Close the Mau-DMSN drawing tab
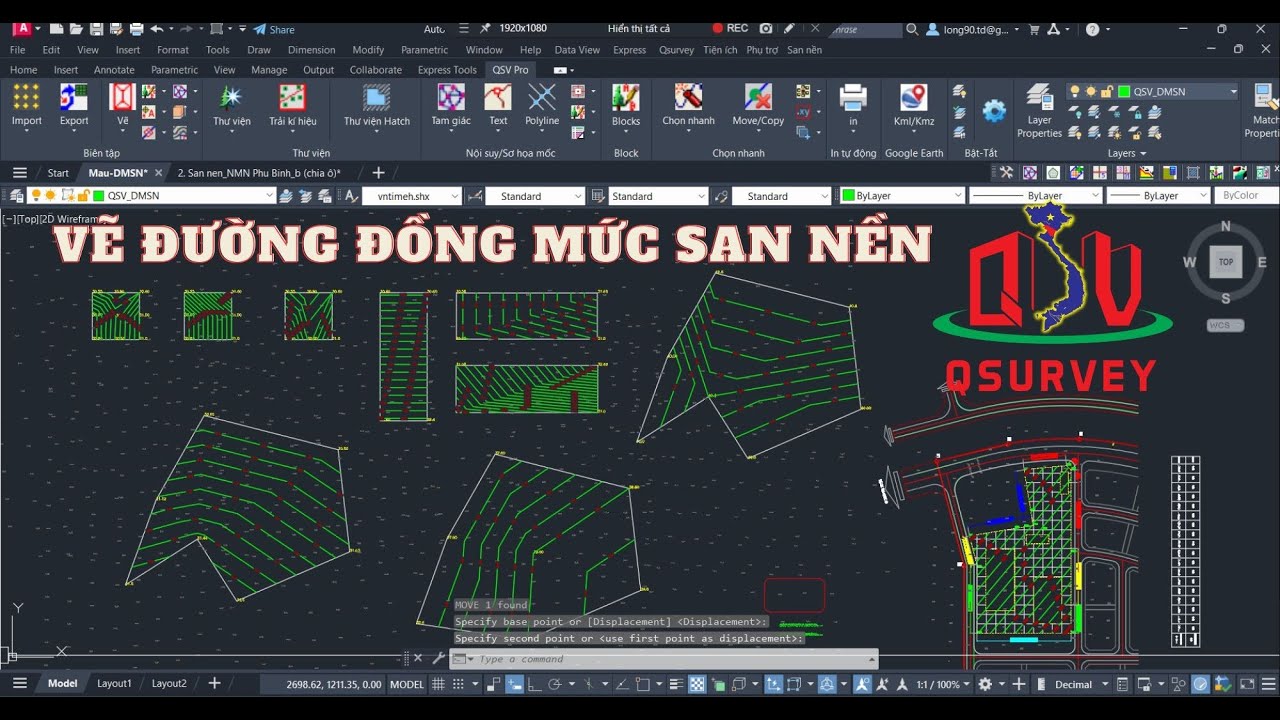The height and width of the screenshot is (720, 1280). (x=158, y=173)
